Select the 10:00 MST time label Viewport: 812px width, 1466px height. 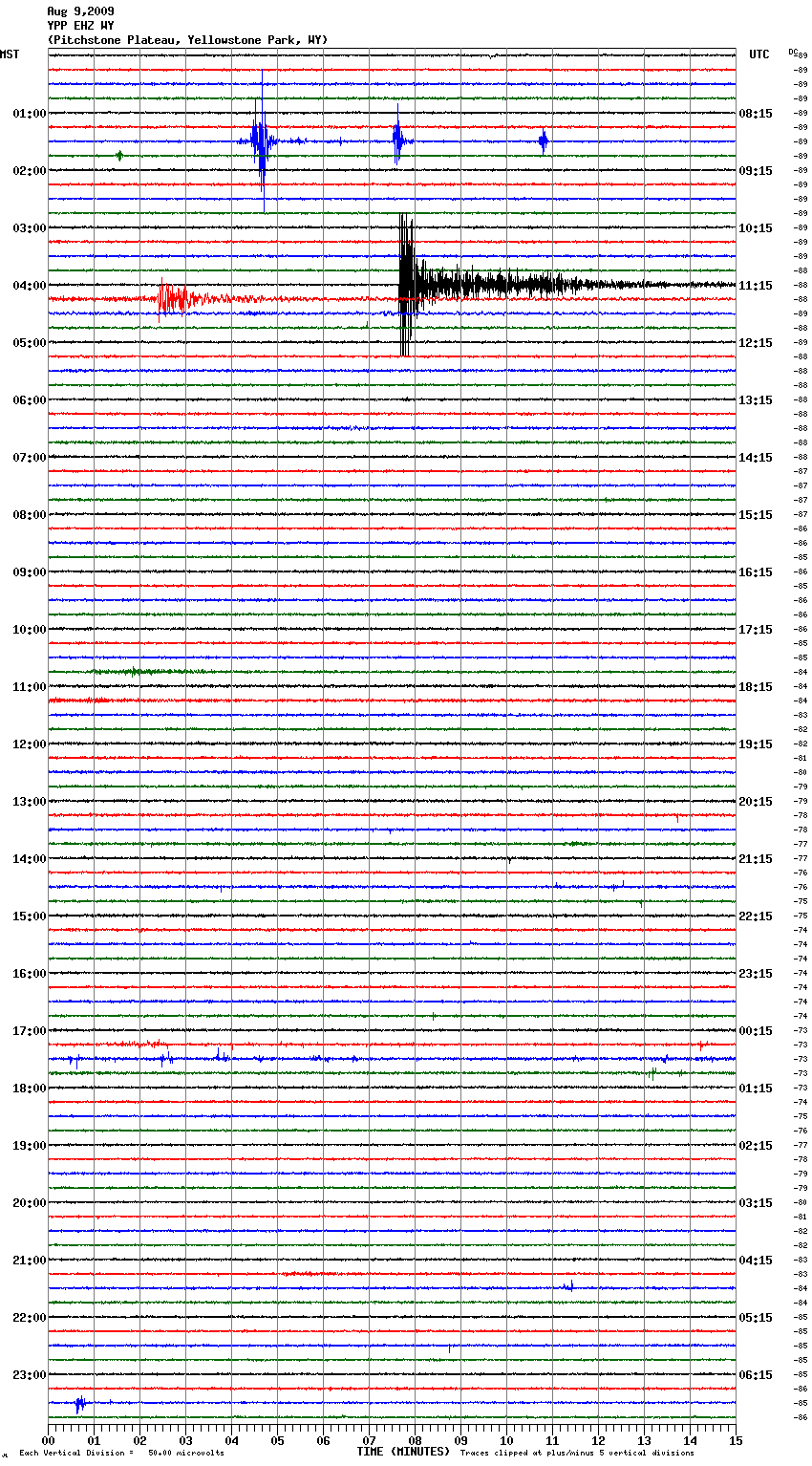tap(30, 629)
